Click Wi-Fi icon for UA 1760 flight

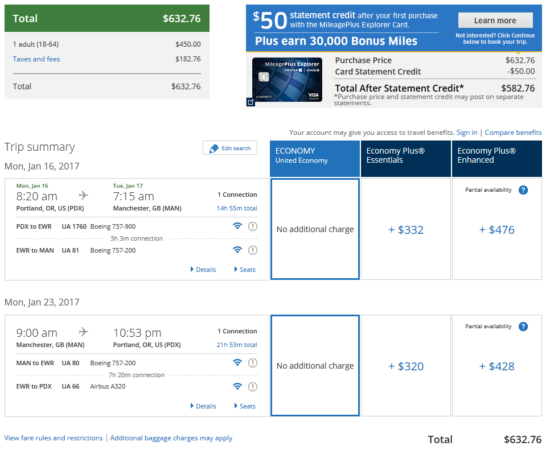coord(237,226)
